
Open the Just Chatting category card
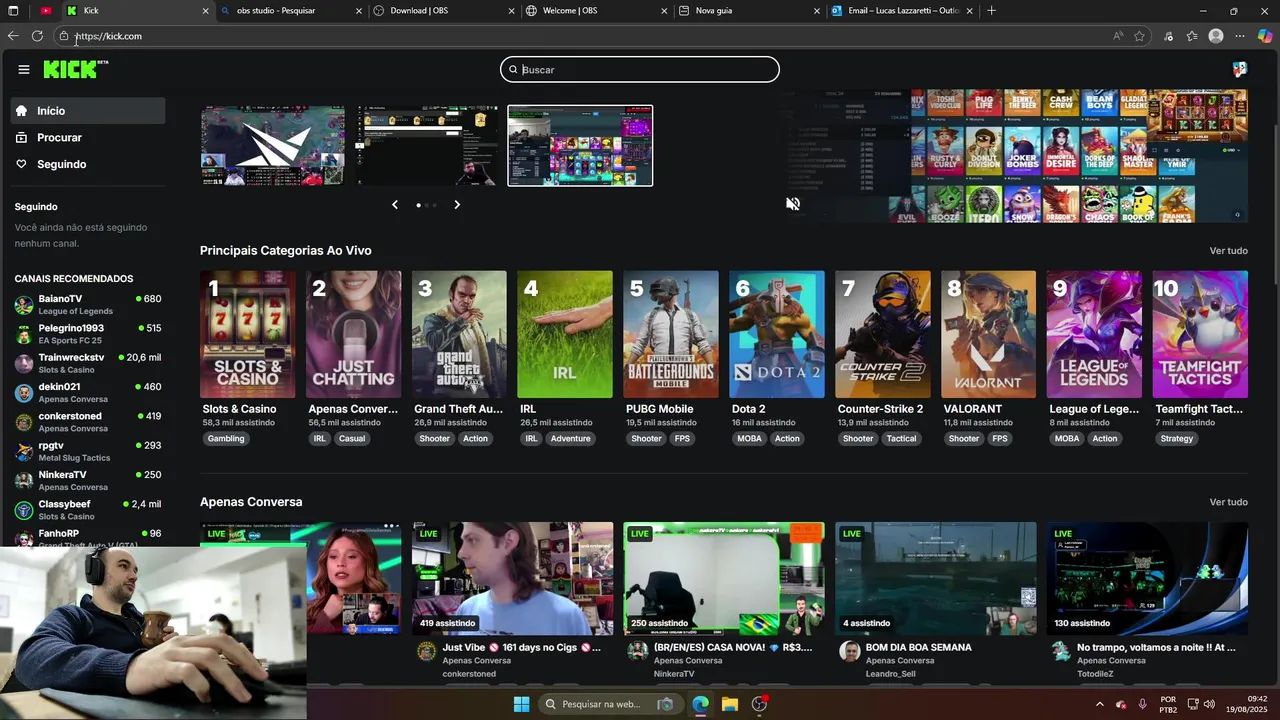click(x=354, y=334)
